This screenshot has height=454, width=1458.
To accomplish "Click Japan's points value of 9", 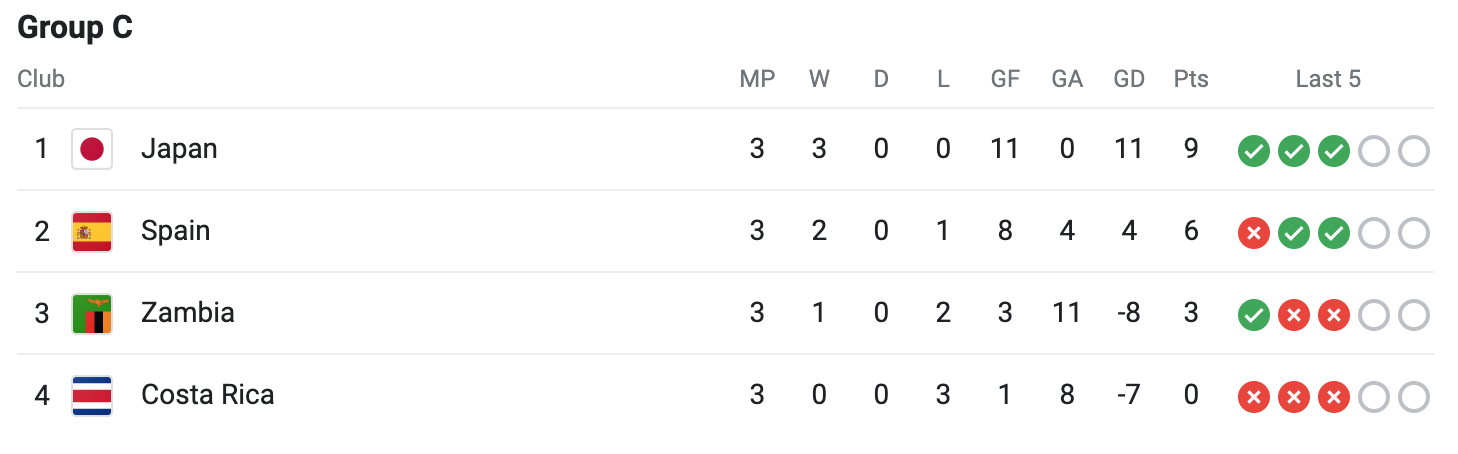I will (1190, 149).
